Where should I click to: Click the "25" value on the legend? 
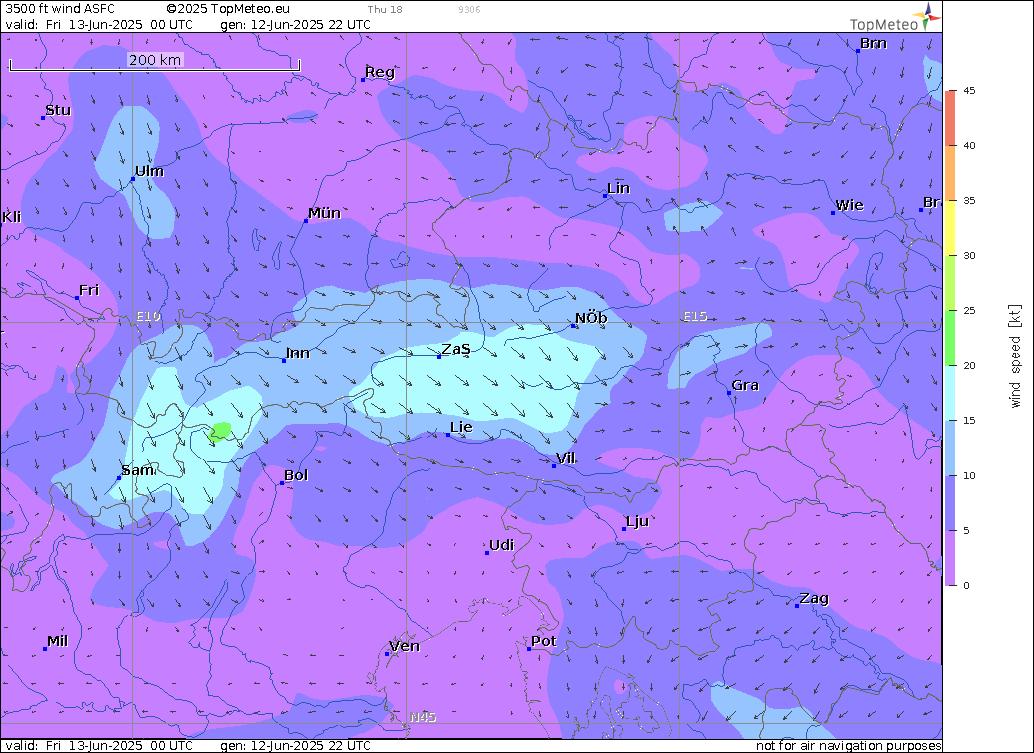click(x=969, y=311)
